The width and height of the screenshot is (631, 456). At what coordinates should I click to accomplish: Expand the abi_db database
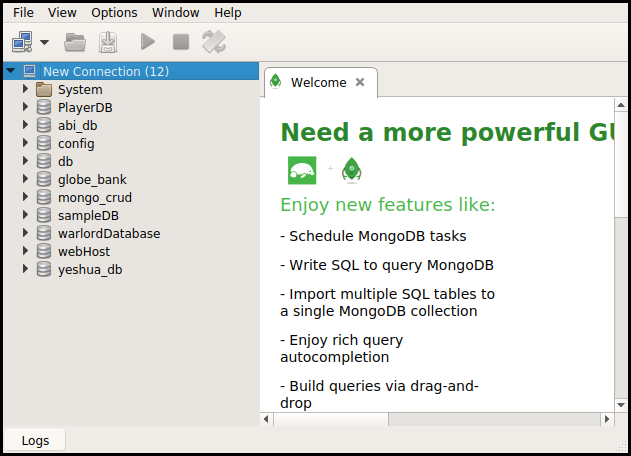(25, 125)
